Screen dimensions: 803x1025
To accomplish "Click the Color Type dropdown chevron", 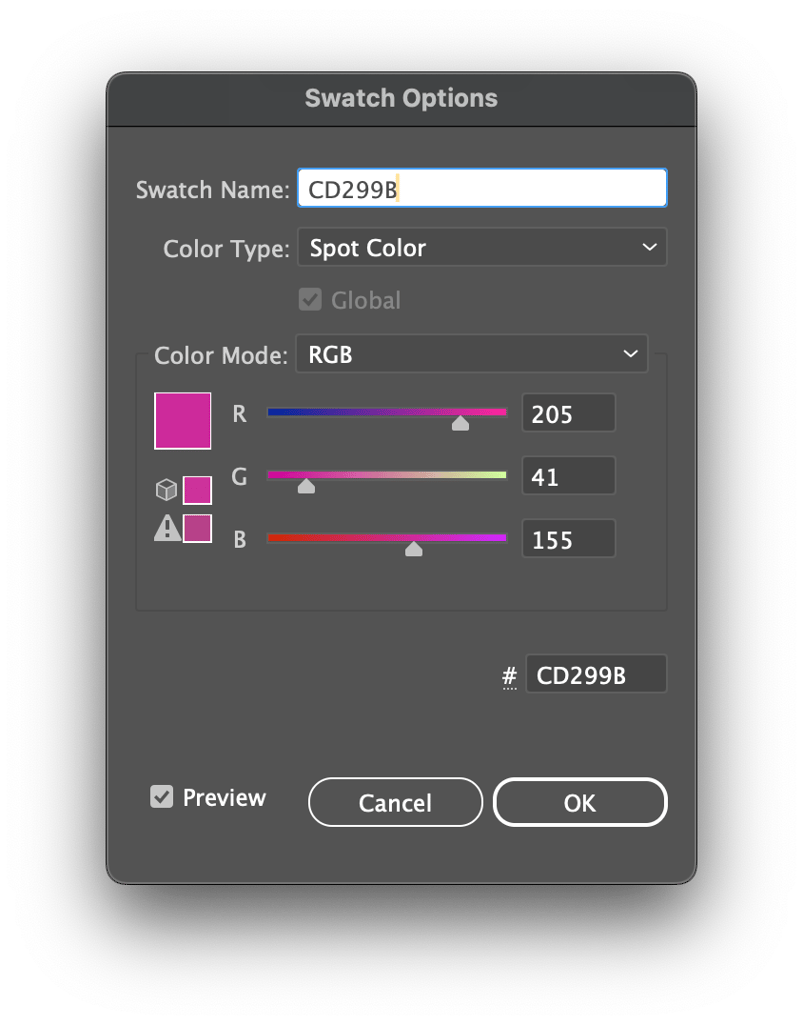I will pyautogui.click(x=651, y=247).
